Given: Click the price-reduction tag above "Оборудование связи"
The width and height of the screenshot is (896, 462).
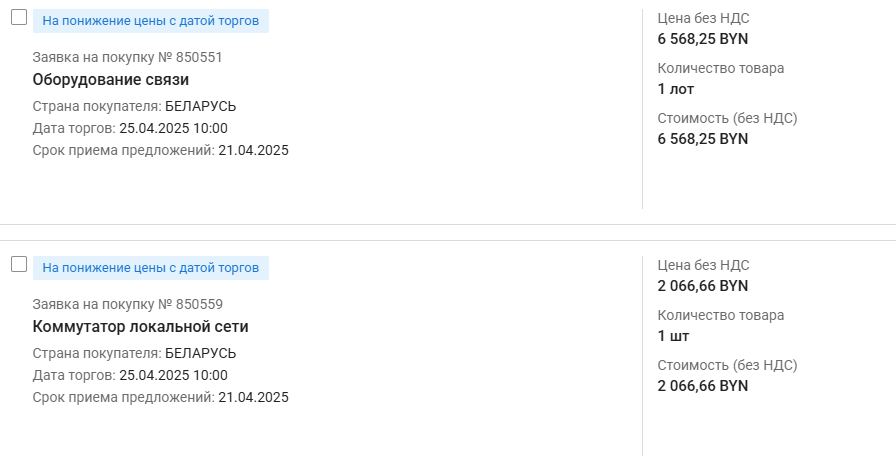Looking at the screenshot, I should pyautogui.click(x=150, y=20).
